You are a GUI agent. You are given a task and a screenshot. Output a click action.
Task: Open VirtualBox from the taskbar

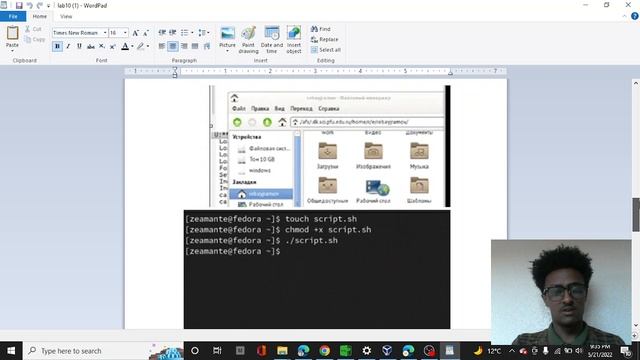tap(387, 351)
